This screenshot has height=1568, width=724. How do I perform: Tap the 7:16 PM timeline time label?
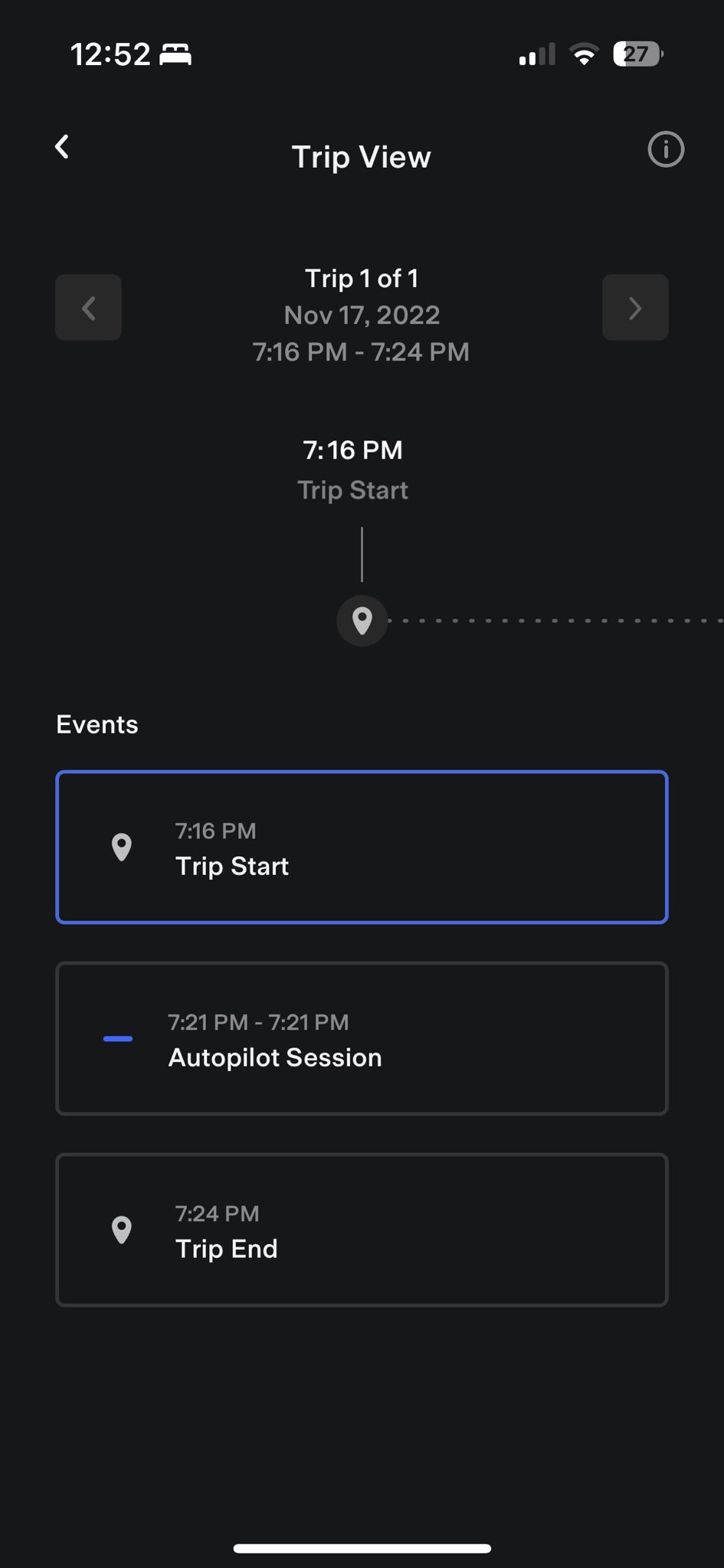point(352,450)
